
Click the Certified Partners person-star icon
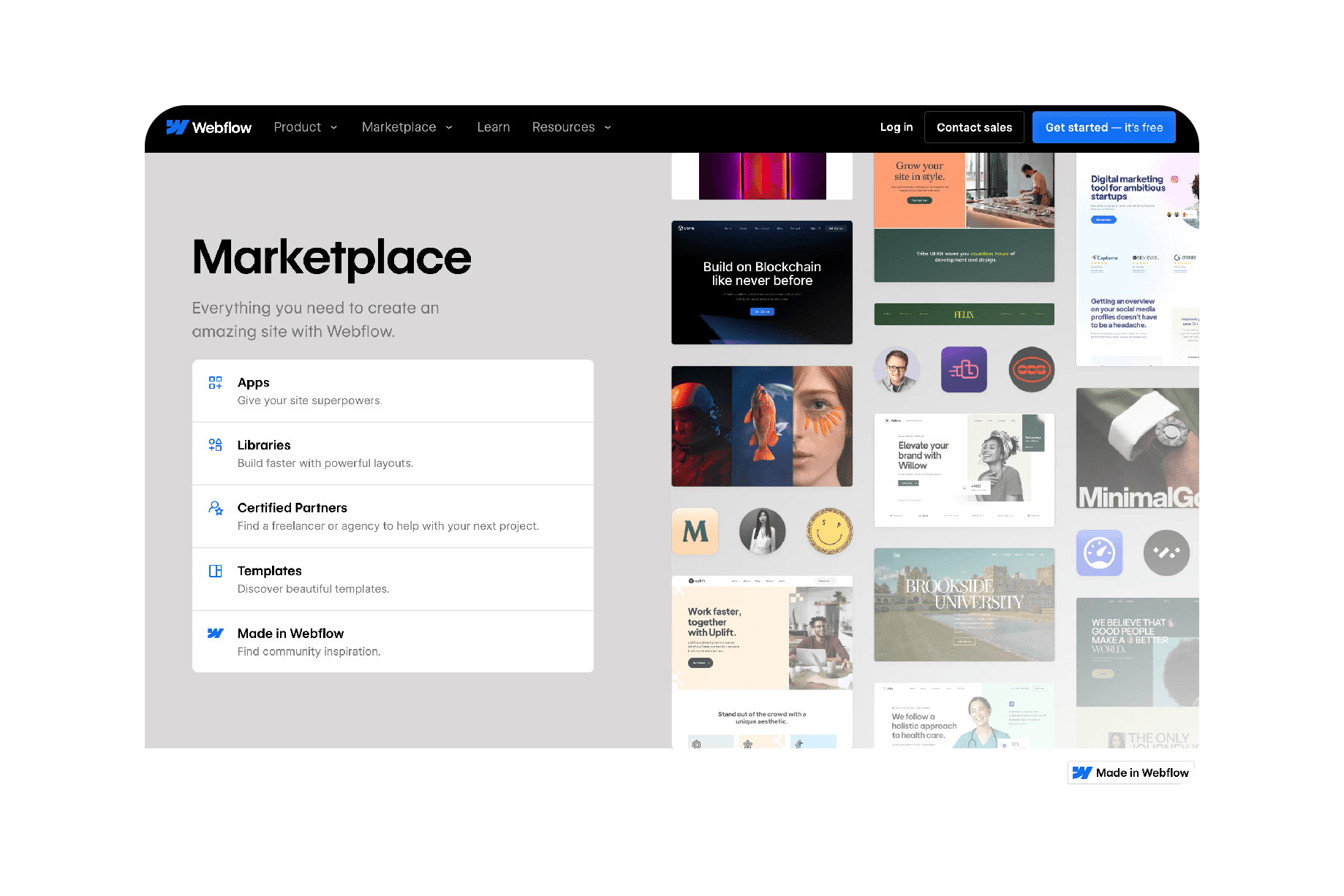pos(216,508)
